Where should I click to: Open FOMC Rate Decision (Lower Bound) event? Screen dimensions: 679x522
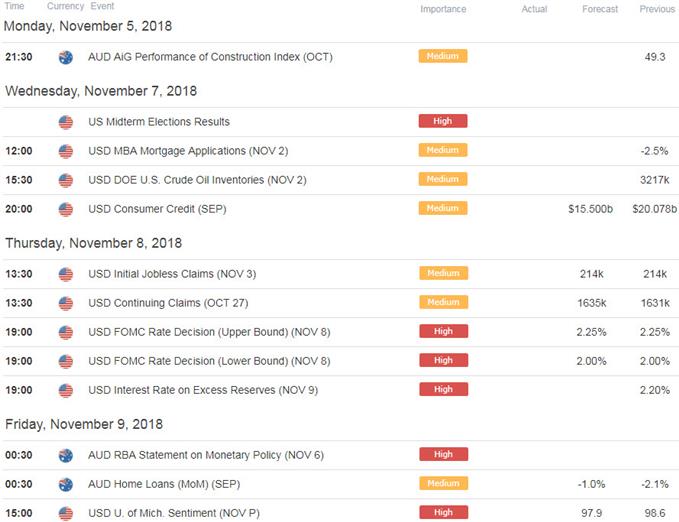pyautogui.click(x=209, y=361)
